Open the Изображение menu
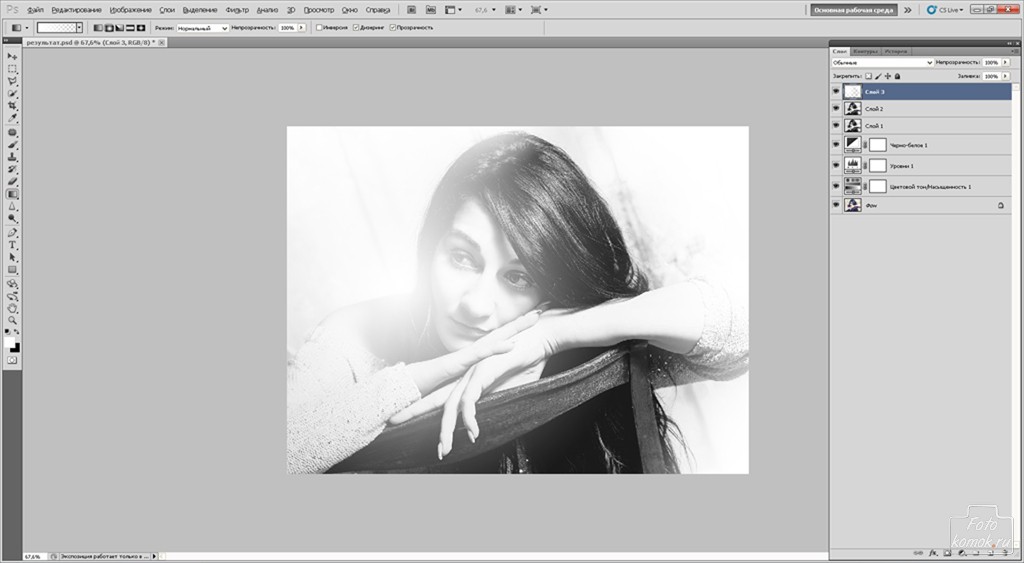This screenshot has height=563, width=1024. [x=131, y=10]
